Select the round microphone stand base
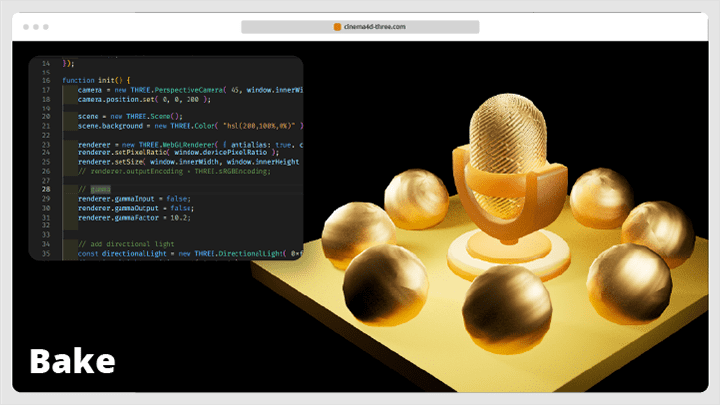This screenshot has width=720, height=405. (x=508, y=255)
